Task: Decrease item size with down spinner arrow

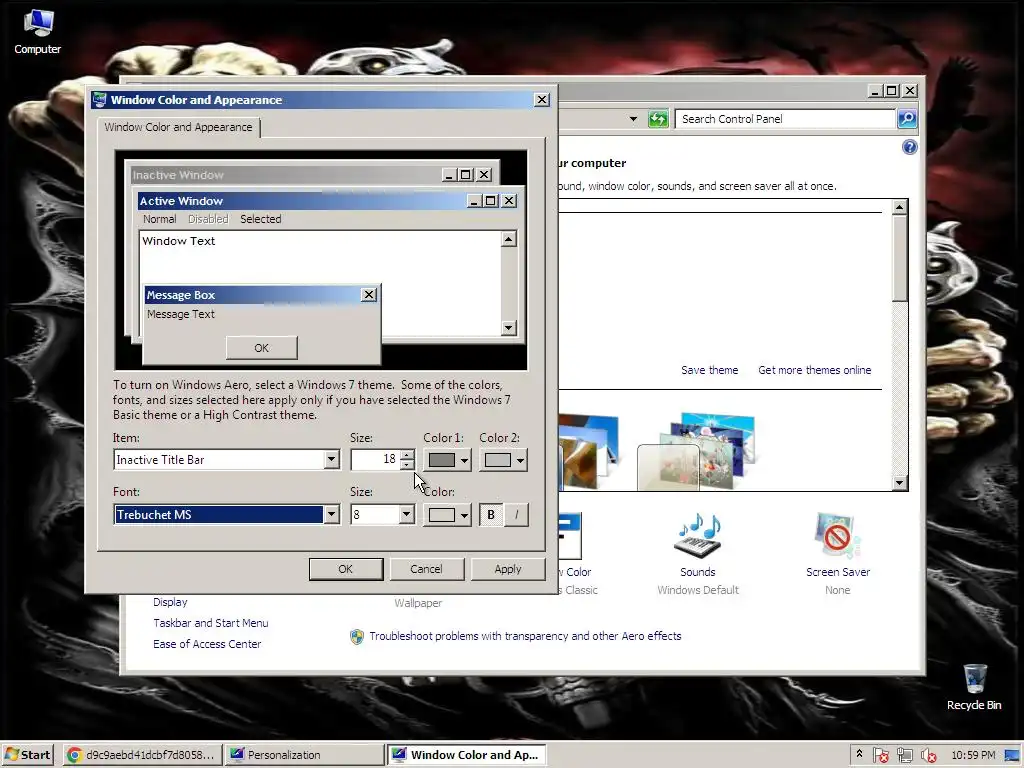Action: 407,465
